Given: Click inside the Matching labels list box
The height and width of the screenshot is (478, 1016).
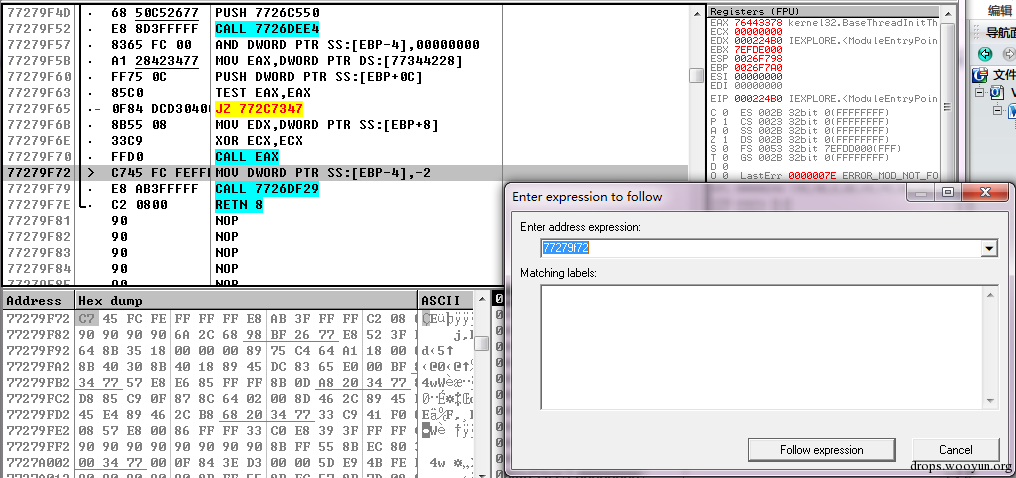Looking at the screenshot, I should pos(763,347).
